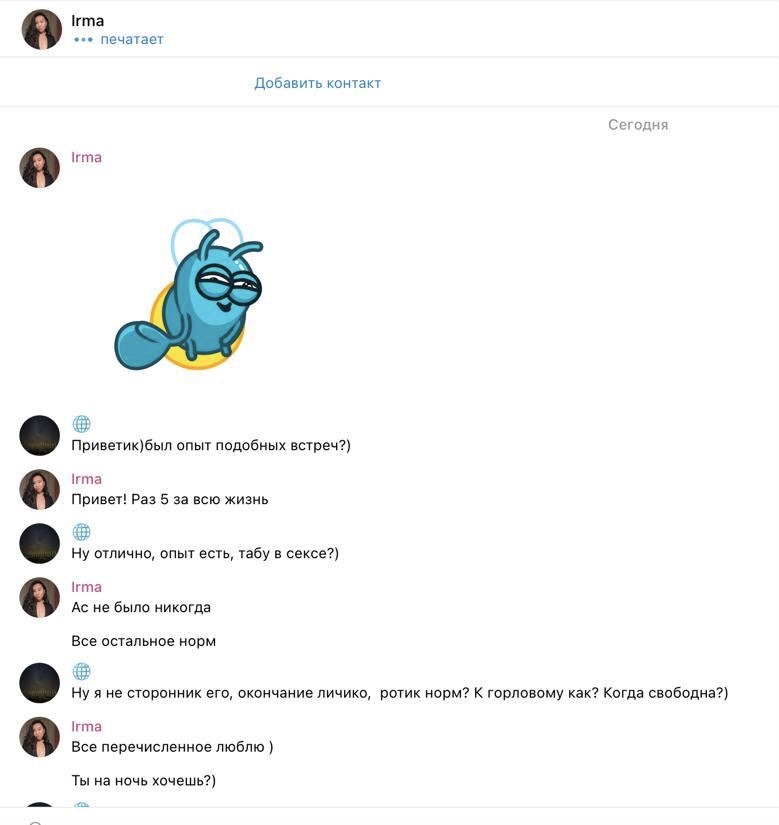This screenshot has height=825, width=779.
Task: Click the dark avatar beside табу message
Action: tap(39, 544)
